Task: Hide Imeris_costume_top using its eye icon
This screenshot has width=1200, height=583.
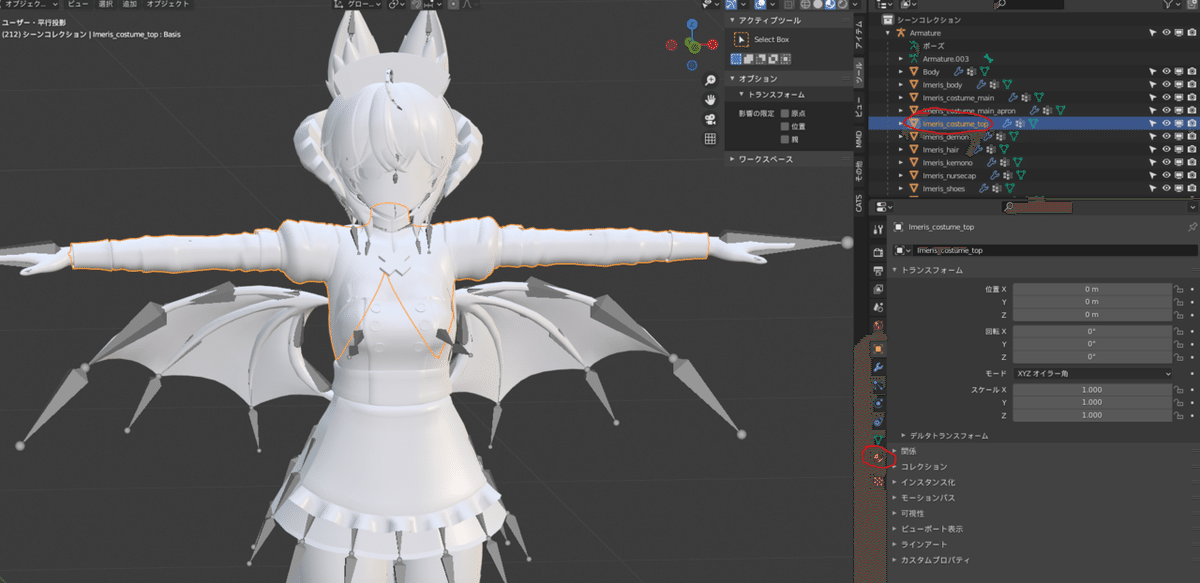Action: 1166,123
